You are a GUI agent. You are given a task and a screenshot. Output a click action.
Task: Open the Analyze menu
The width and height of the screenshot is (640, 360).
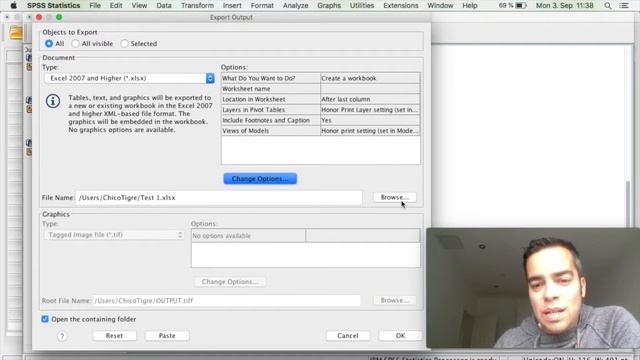tap(295, 5)
